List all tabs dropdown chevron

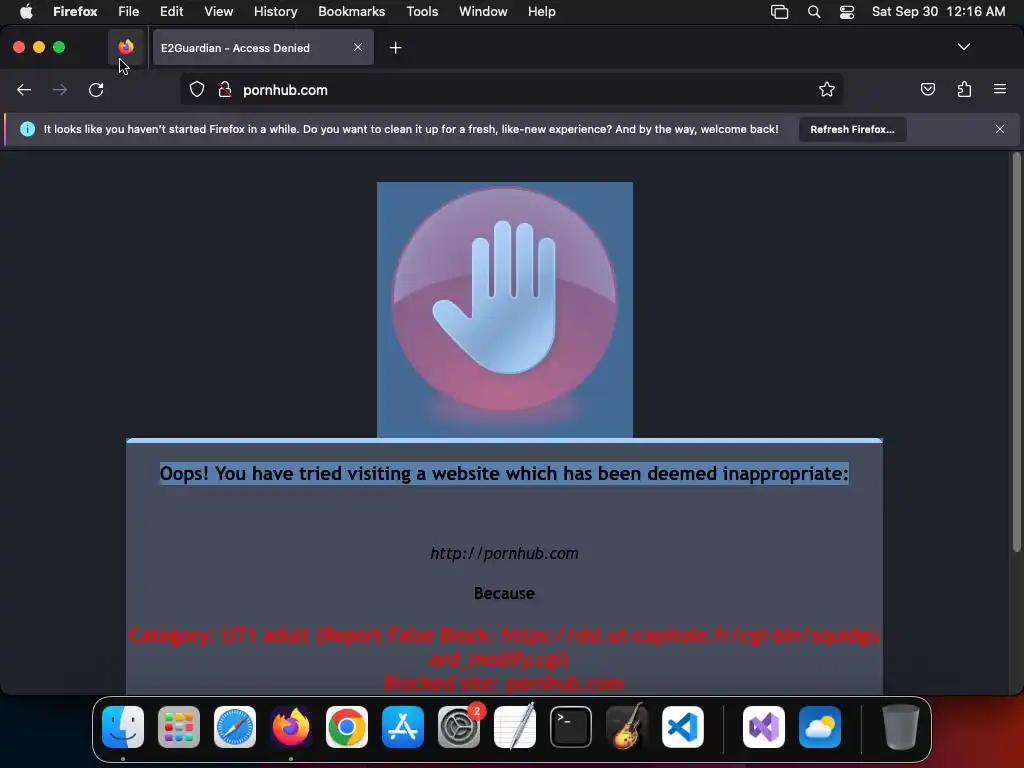pos(964,47)
